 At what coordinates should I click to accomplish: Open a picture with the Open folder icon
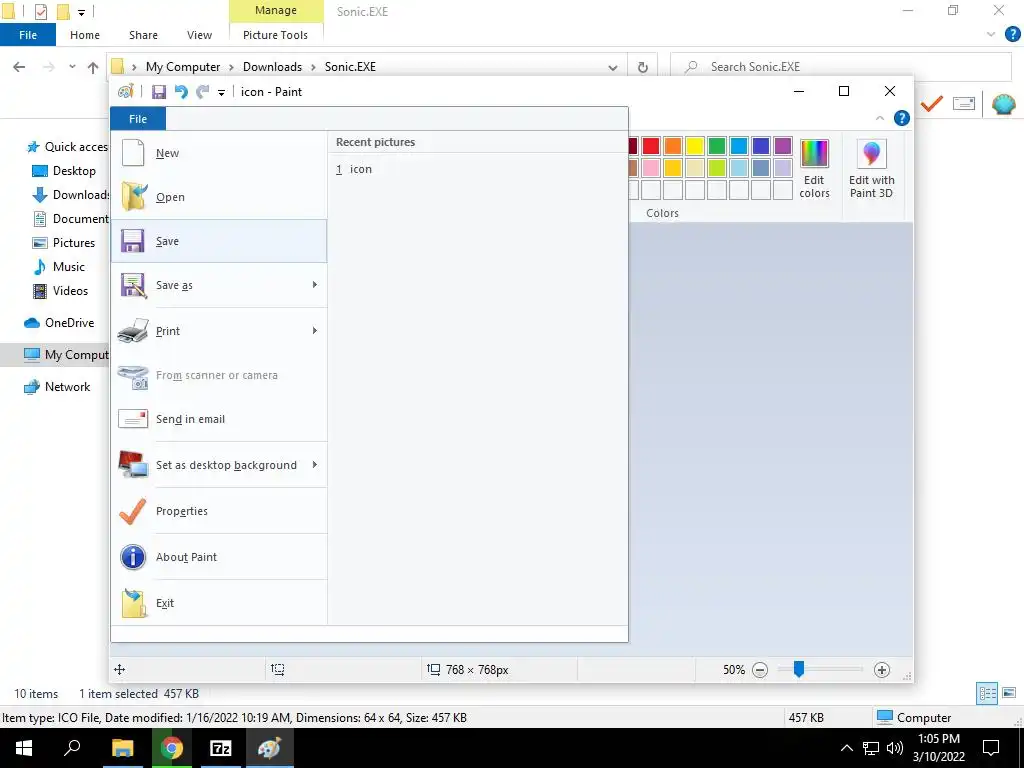tap(134, 197)
